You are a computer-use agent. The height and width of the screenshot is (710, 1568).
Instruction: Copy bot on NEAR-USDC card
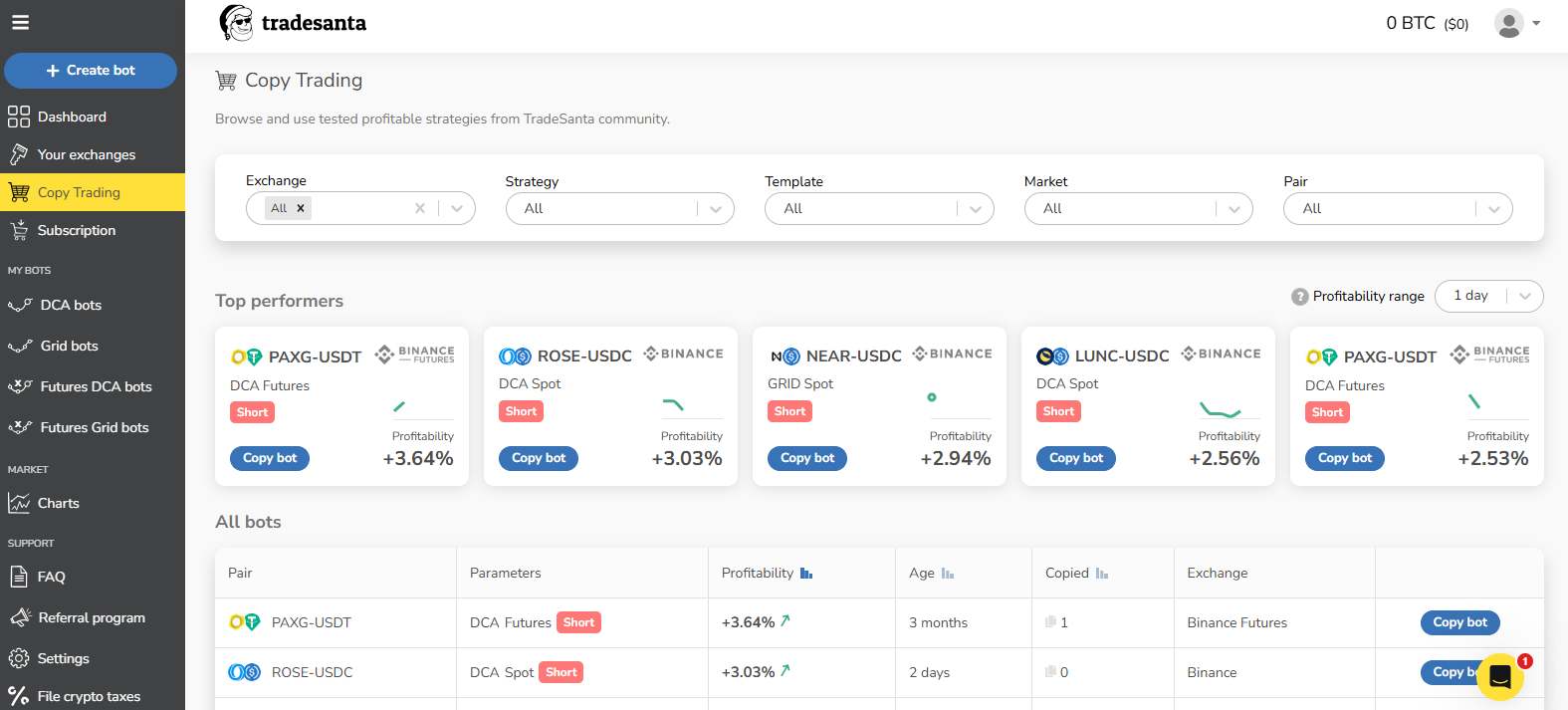point(807,458)
